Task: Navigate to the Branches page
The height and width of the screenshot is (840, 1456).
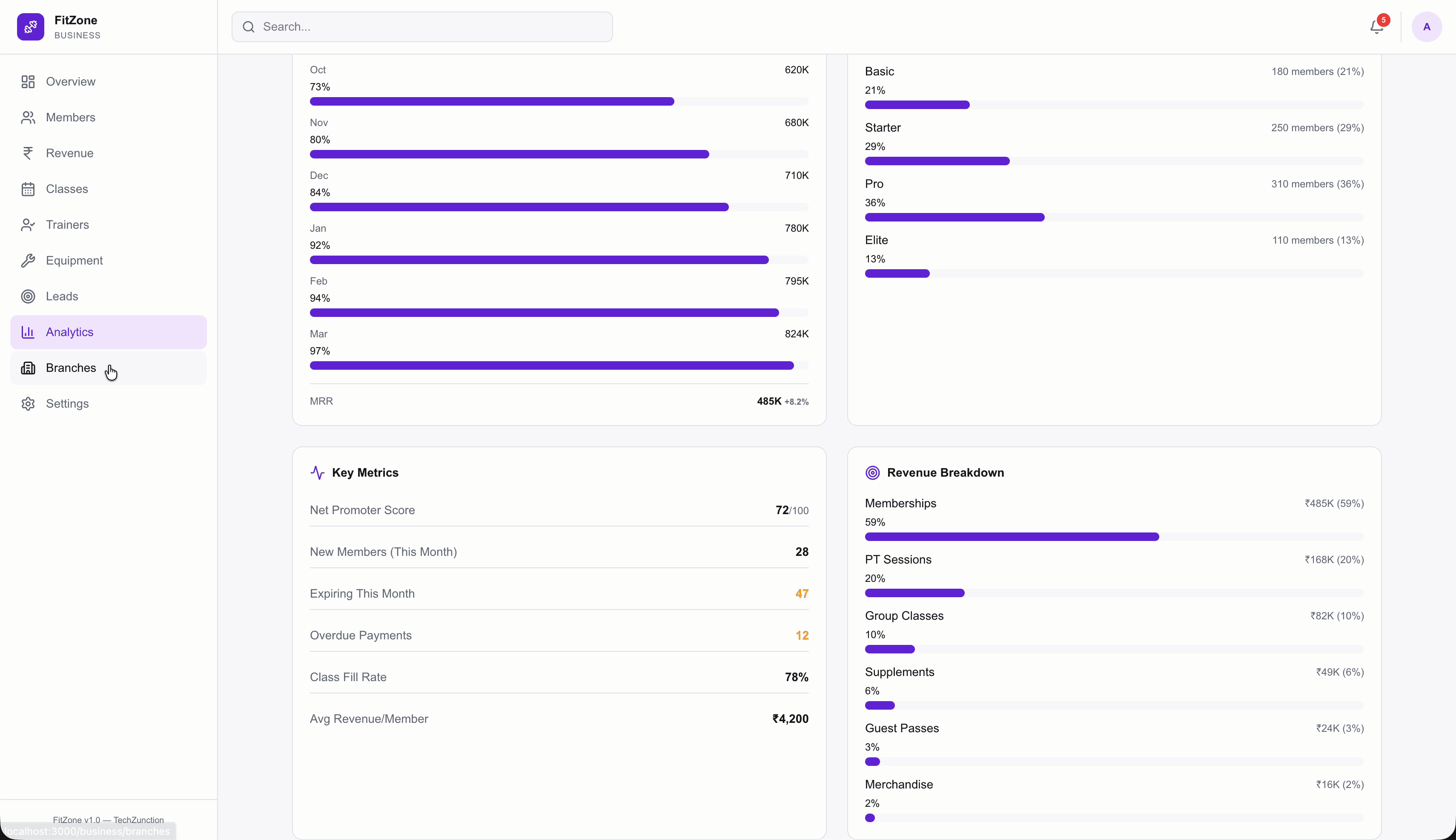Action: [70, 368]
